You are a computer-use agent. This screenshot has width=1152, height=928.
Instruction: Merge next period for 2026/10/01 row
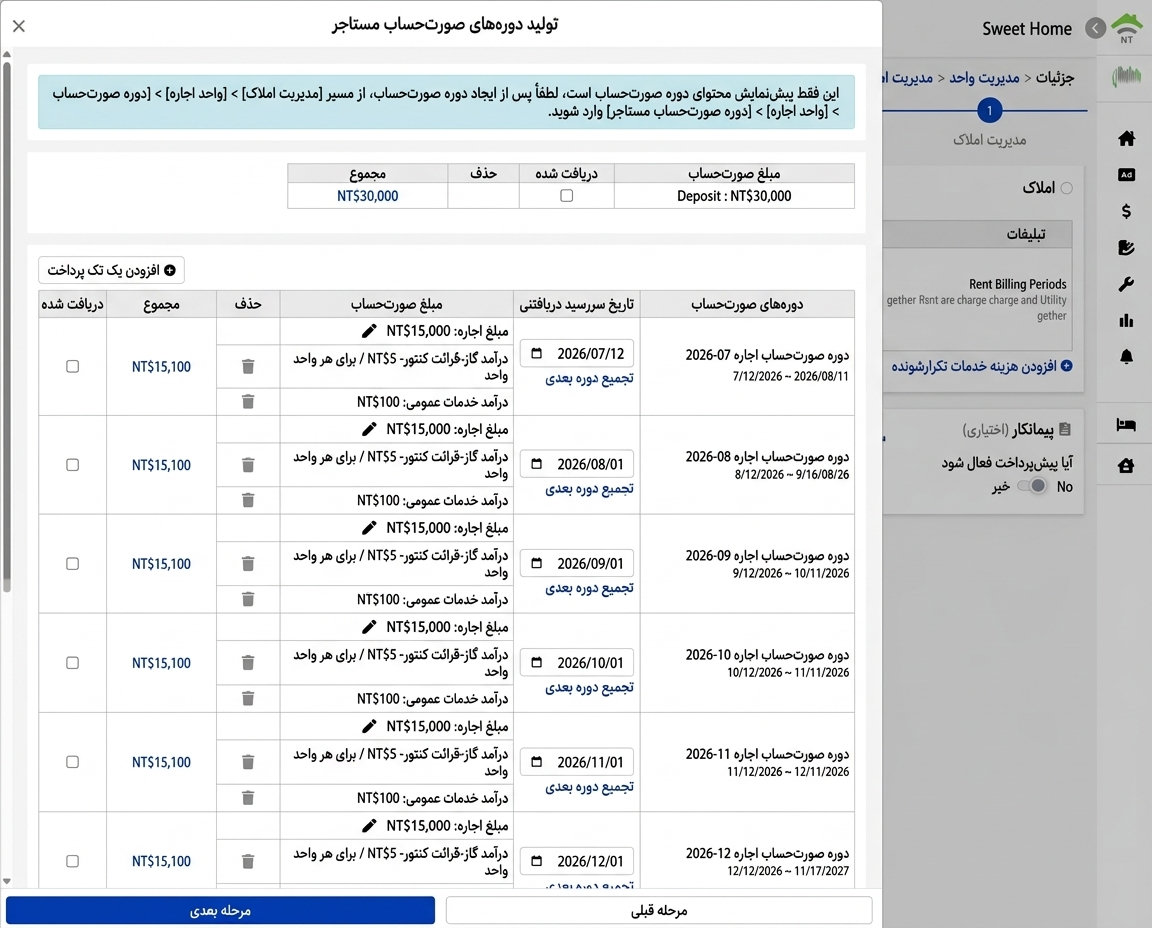point(589,688)
